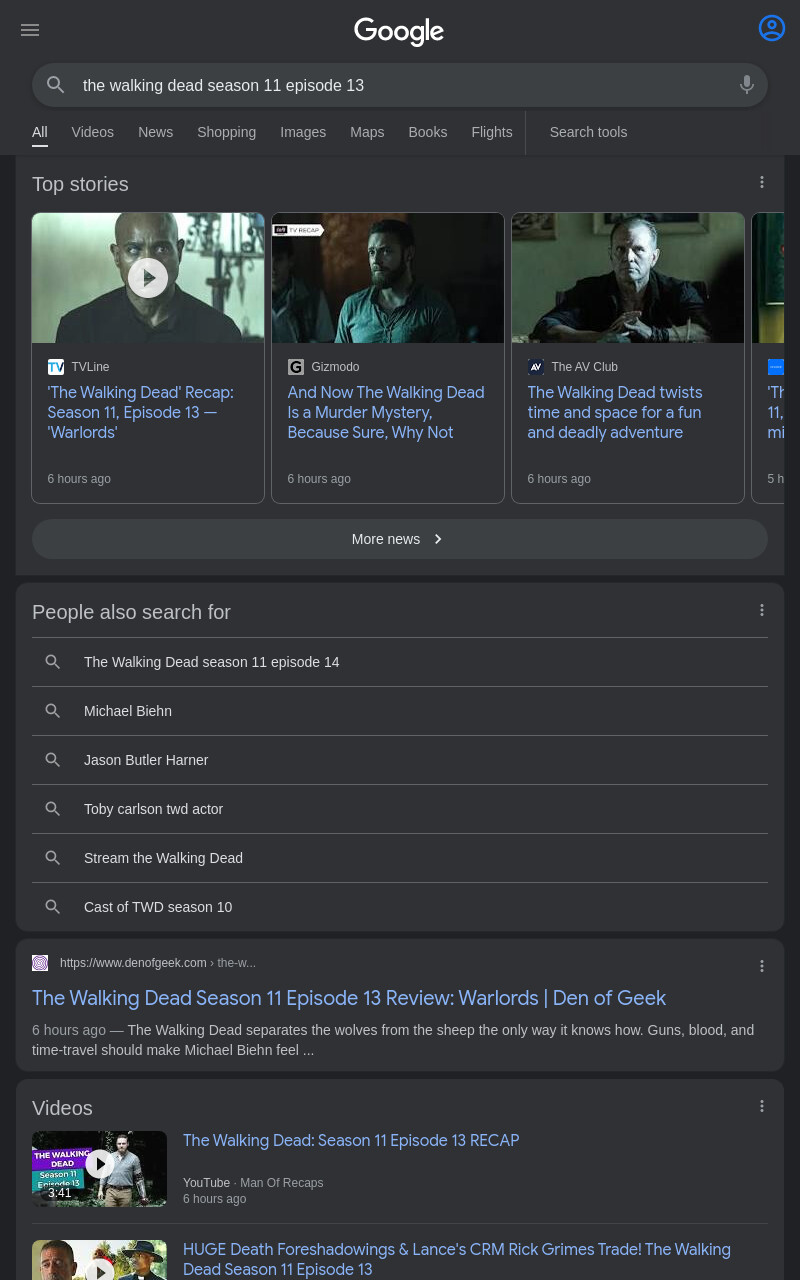Open AV Club twists time headline
This screenshot has height=1280, width=800.
[x=615, y=412]
